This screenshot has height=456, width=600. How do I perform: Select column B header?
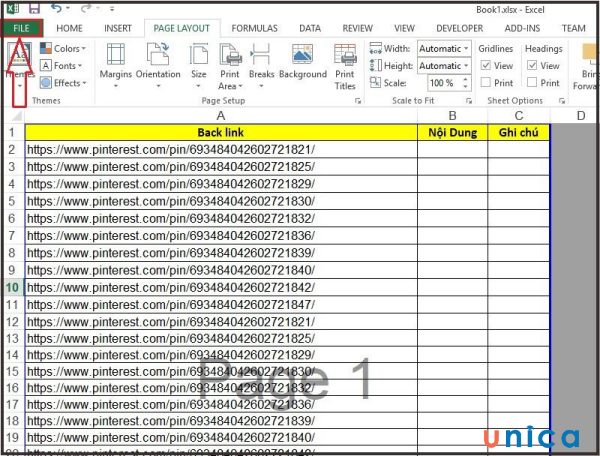452,116
